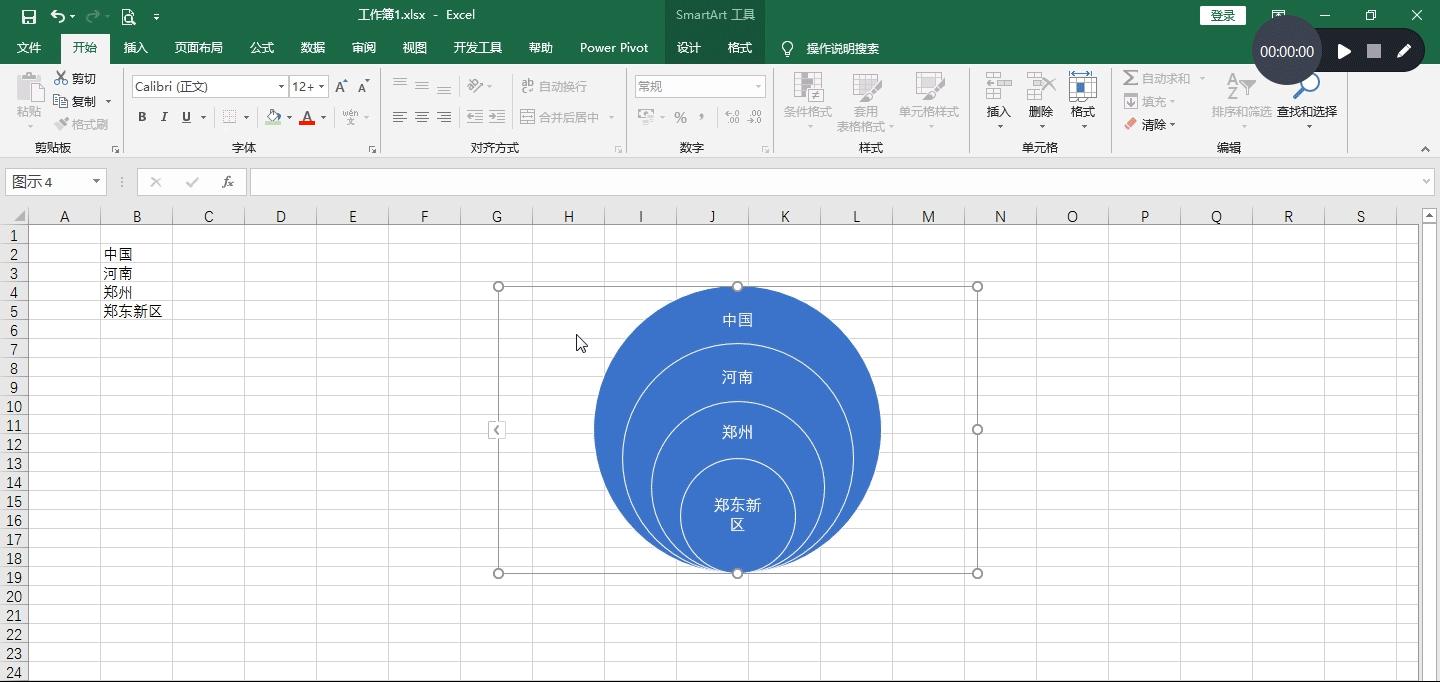
Task: Click the comma style icon in 数字 group
Action: (x=702, y=118)
